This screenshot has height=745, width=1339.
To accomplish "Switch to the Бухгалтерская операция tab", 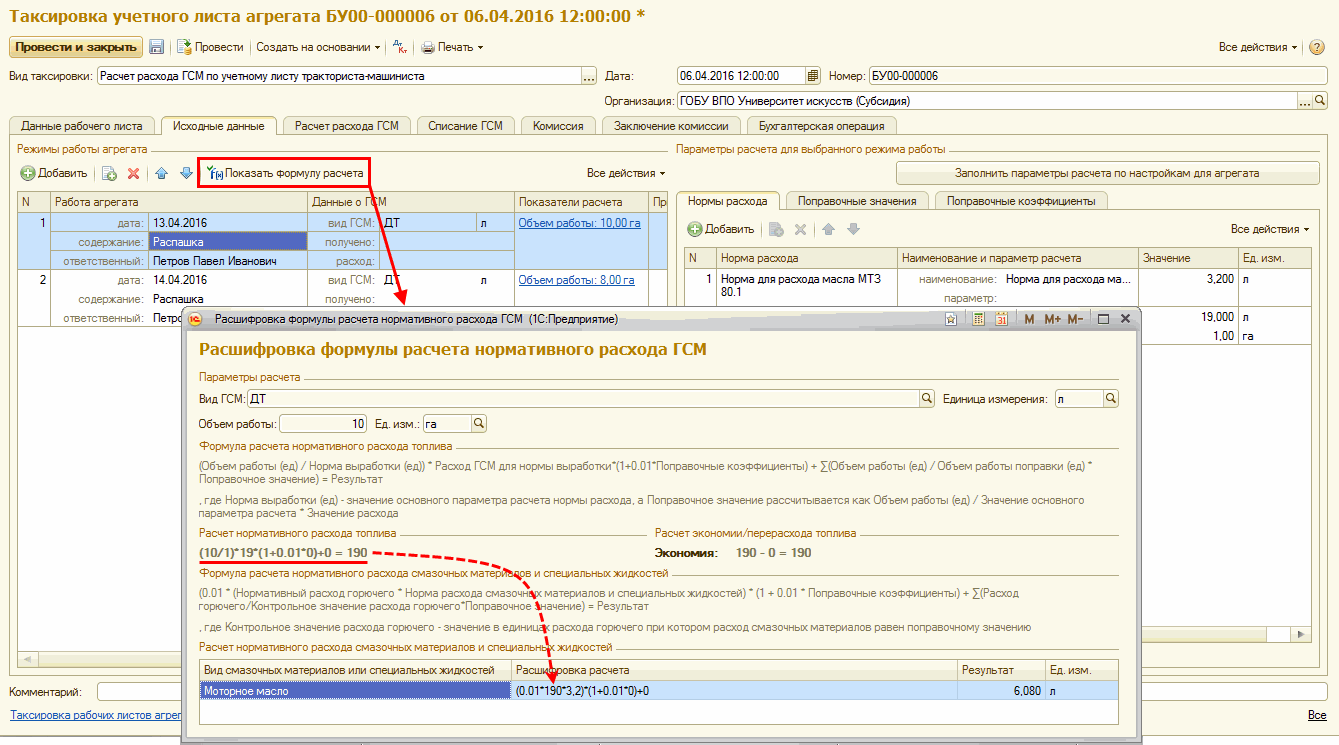I will pyautogui.click(x=822, y=126).
